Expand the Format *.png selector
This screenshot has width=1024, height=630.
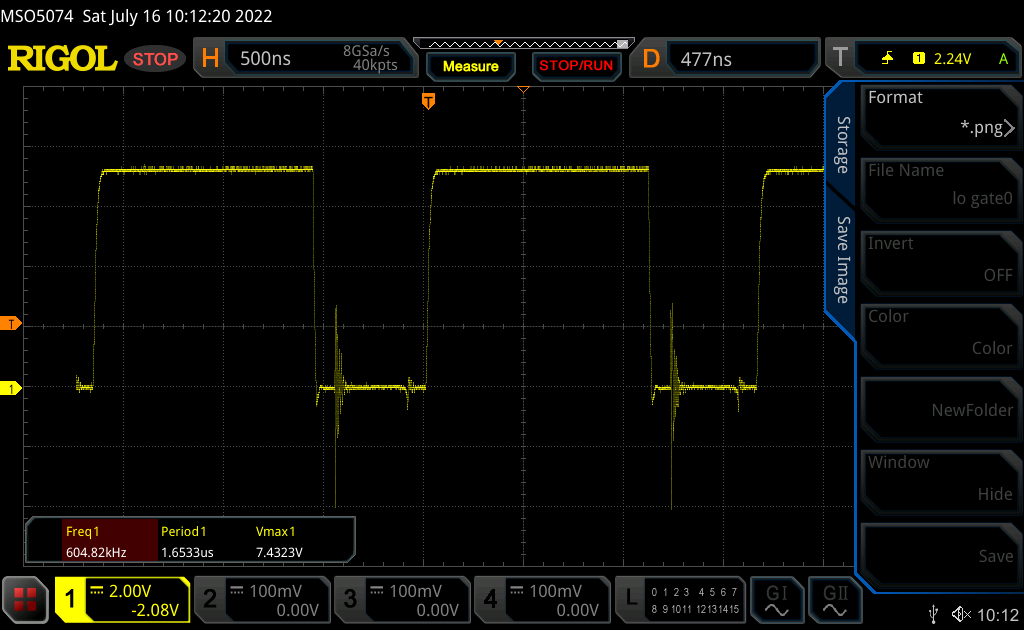(x=940, y=114)
